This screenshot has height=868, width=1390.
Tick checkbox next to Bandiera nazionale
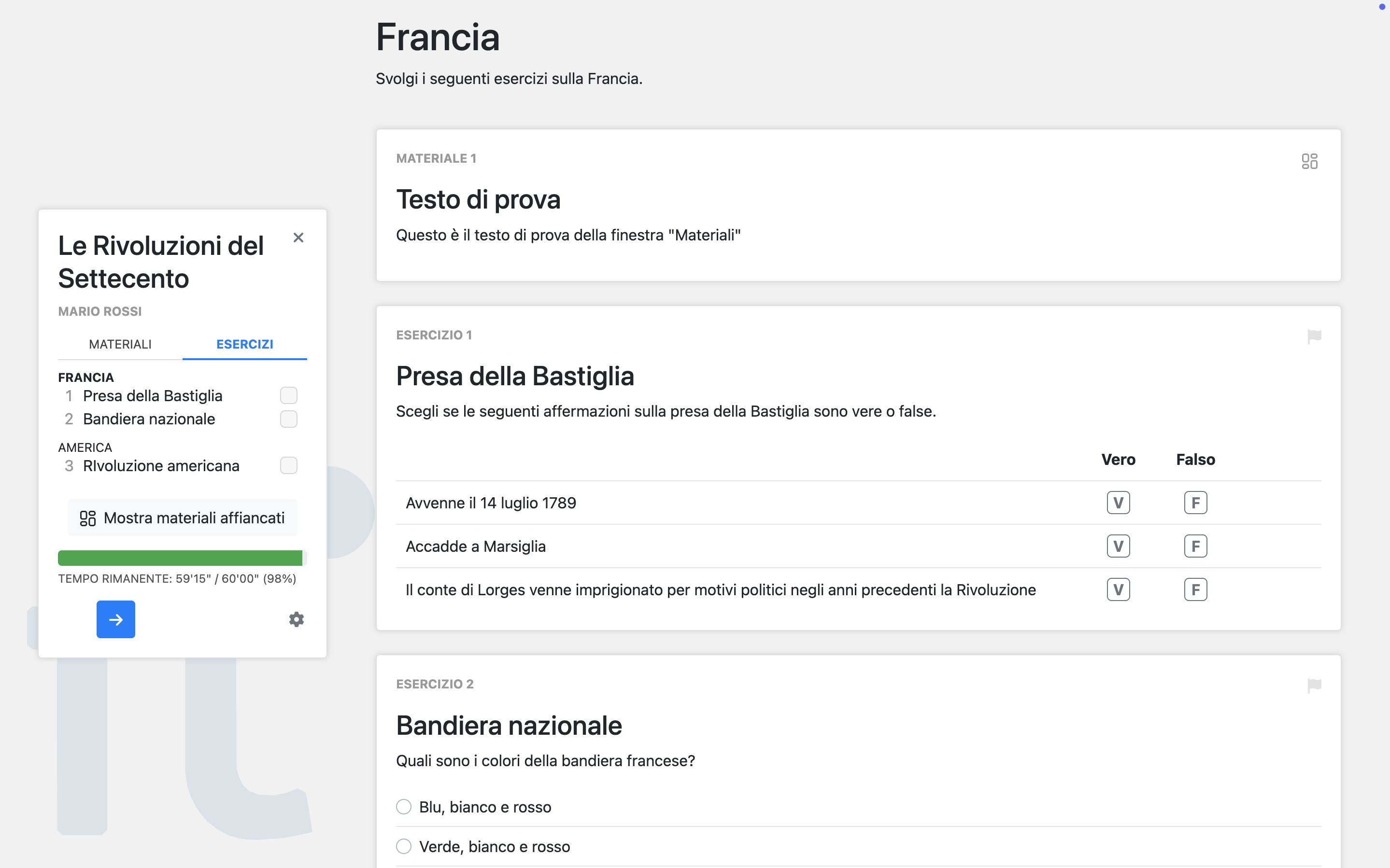(288, 419)
